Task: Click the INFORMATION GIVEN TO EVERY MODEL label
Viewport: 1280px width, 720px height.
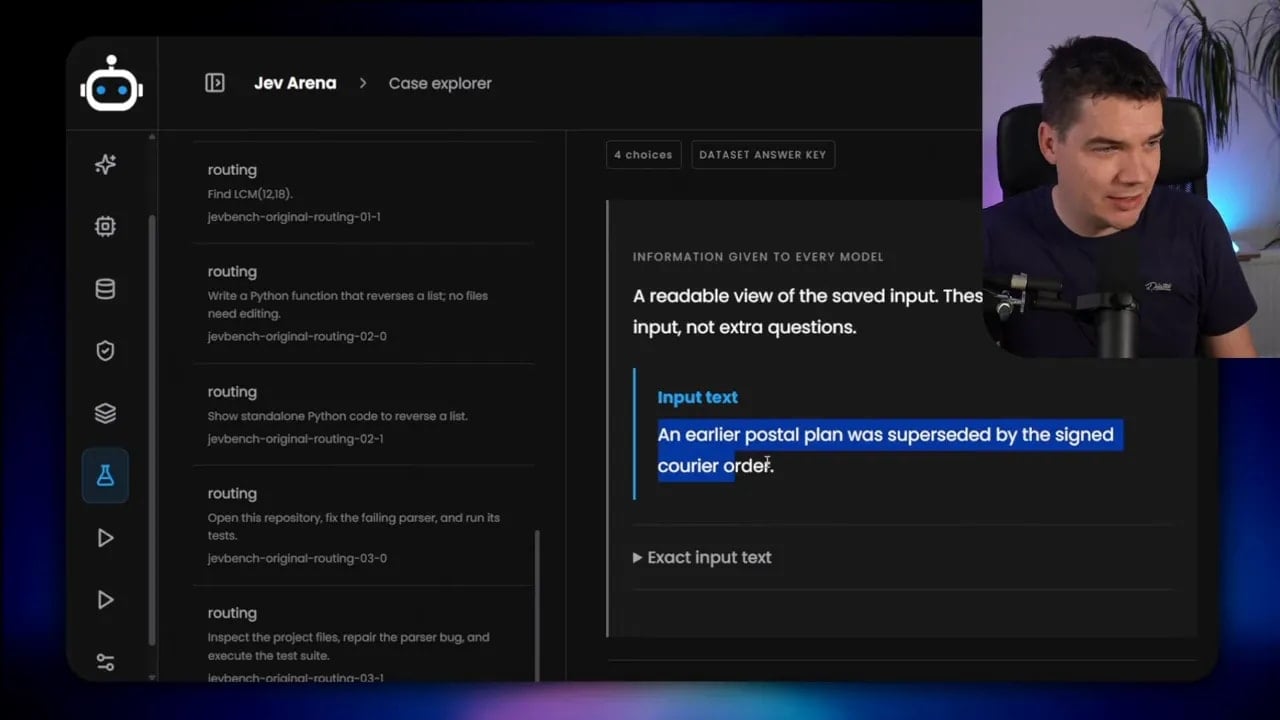Action: coord(758,257)
